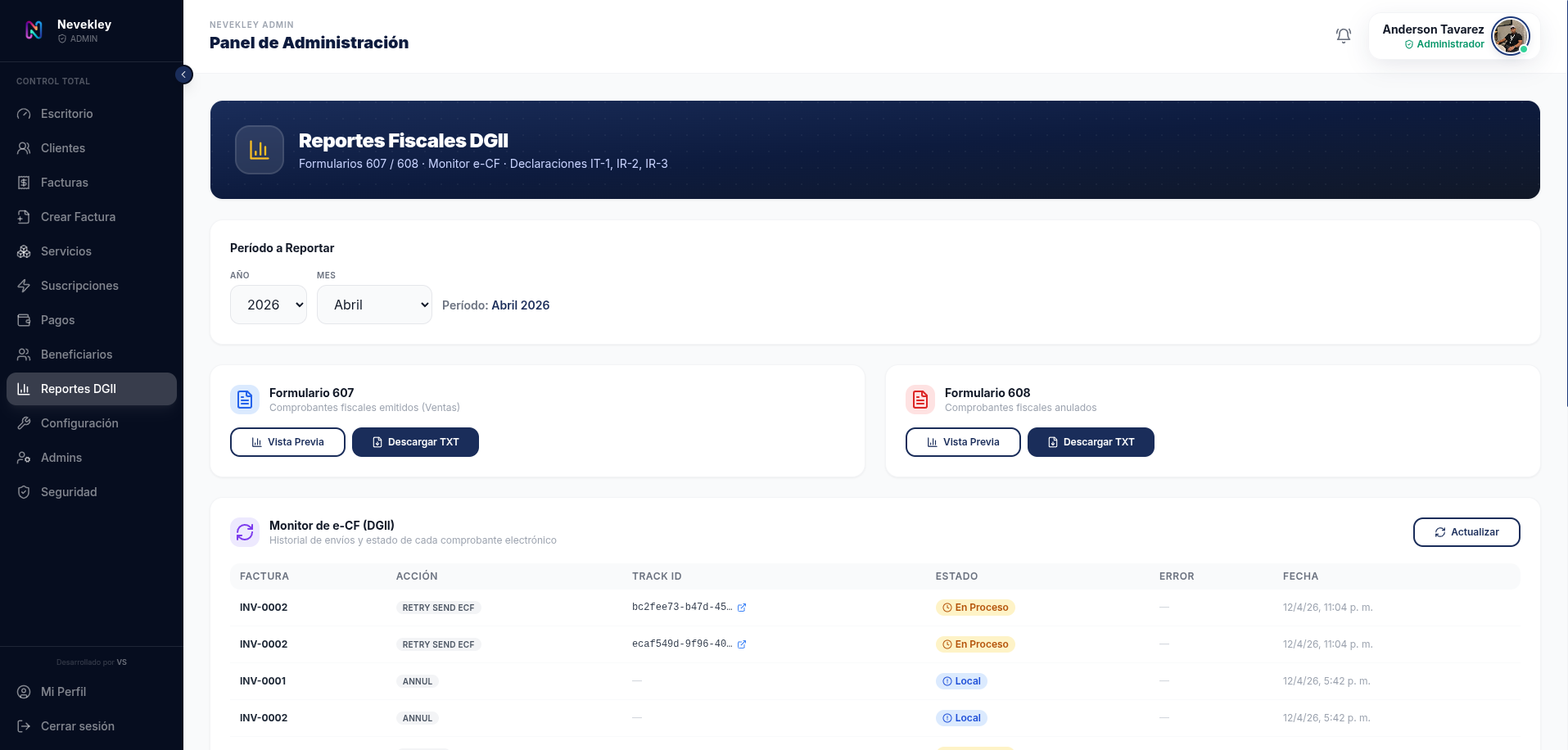Refresh the monitor with Actualizar button
The height and width of the screenshot is (750, 1568).
(1466, 532)
